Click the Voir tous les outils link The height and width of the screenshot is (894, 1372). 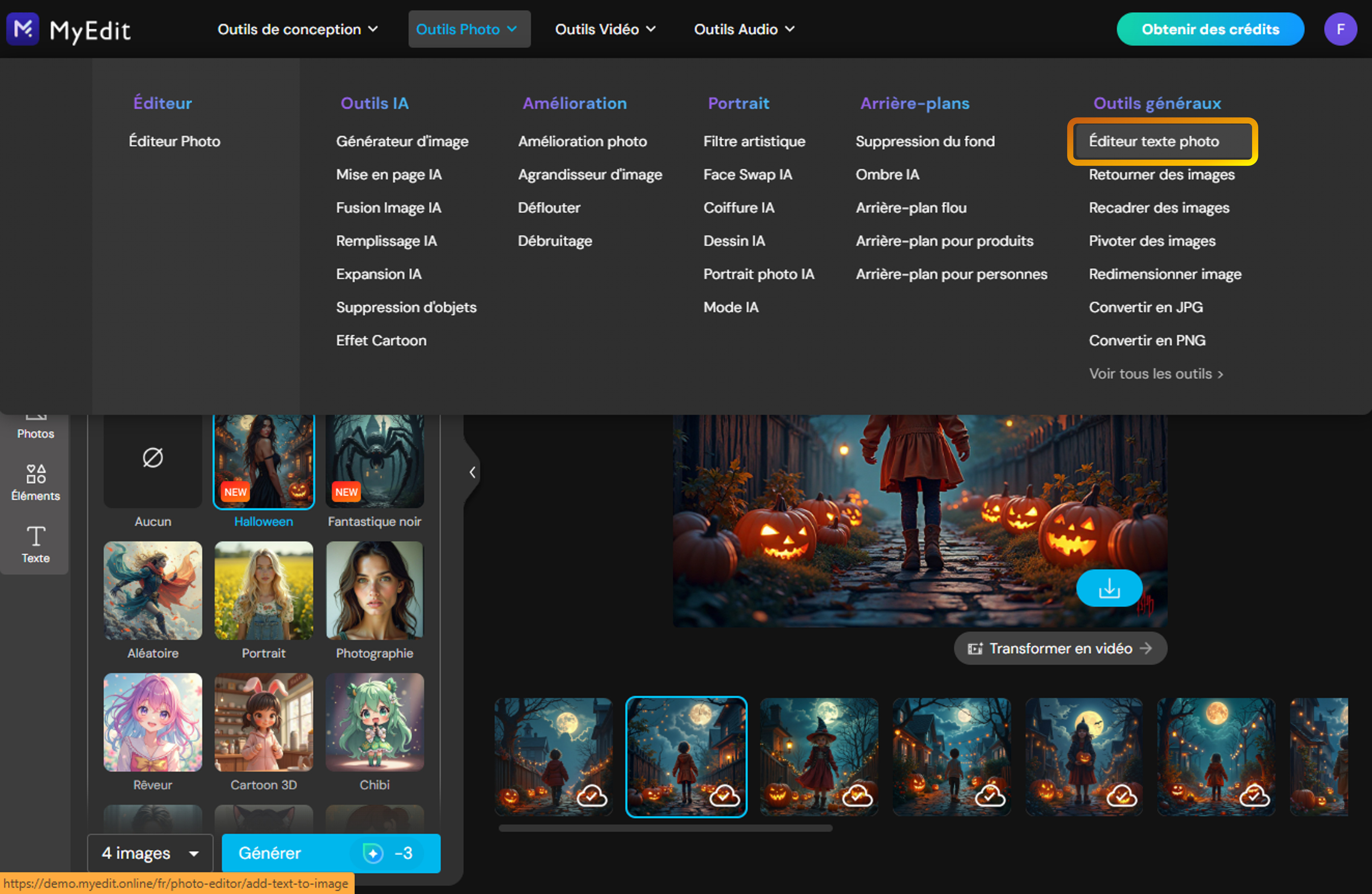[x=1156, y=373]
